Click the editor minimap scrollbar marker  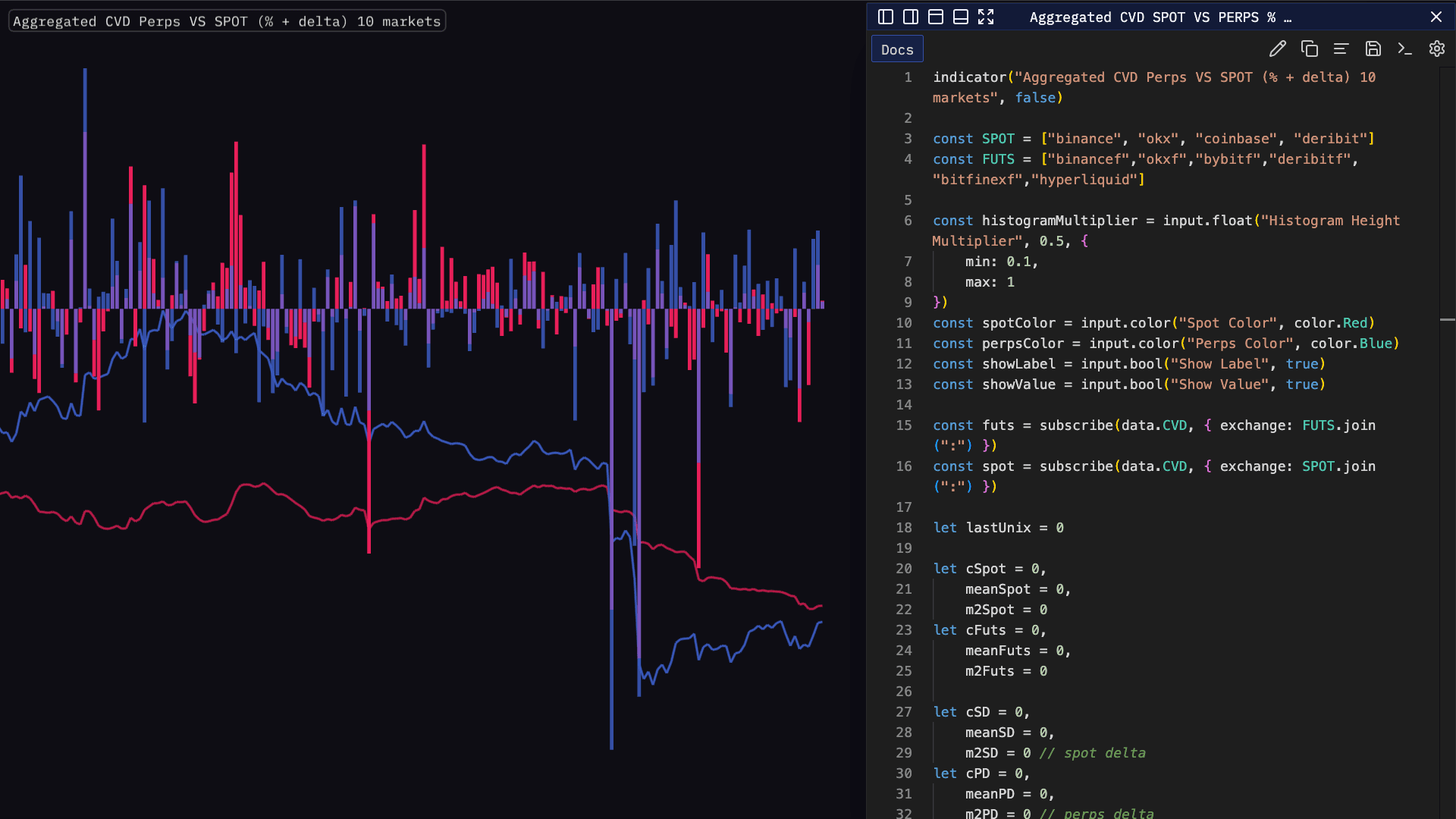tap(1447, 320)
